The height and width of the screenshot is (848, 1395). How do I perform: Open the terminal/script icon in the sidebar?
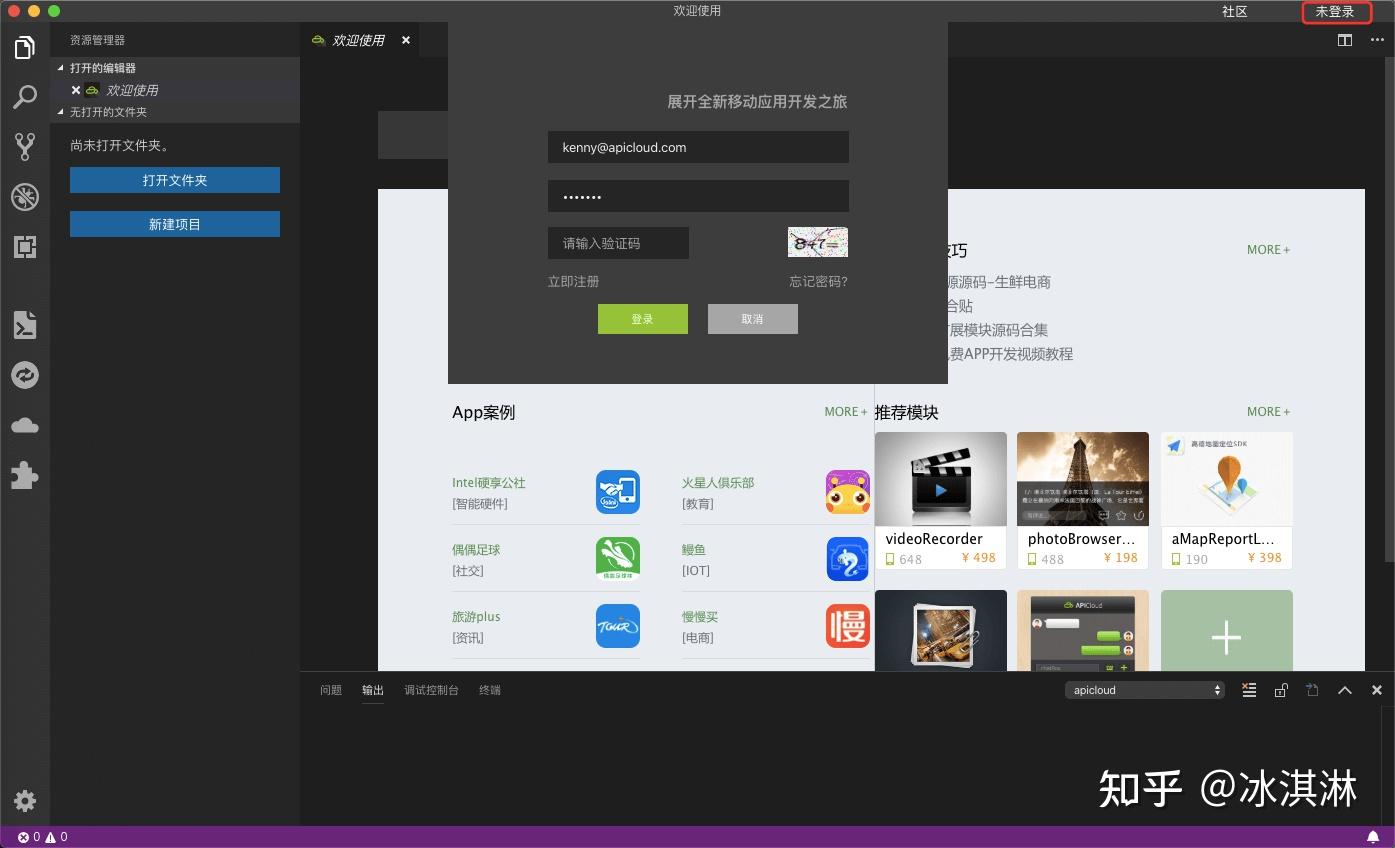tap(25, 324)
